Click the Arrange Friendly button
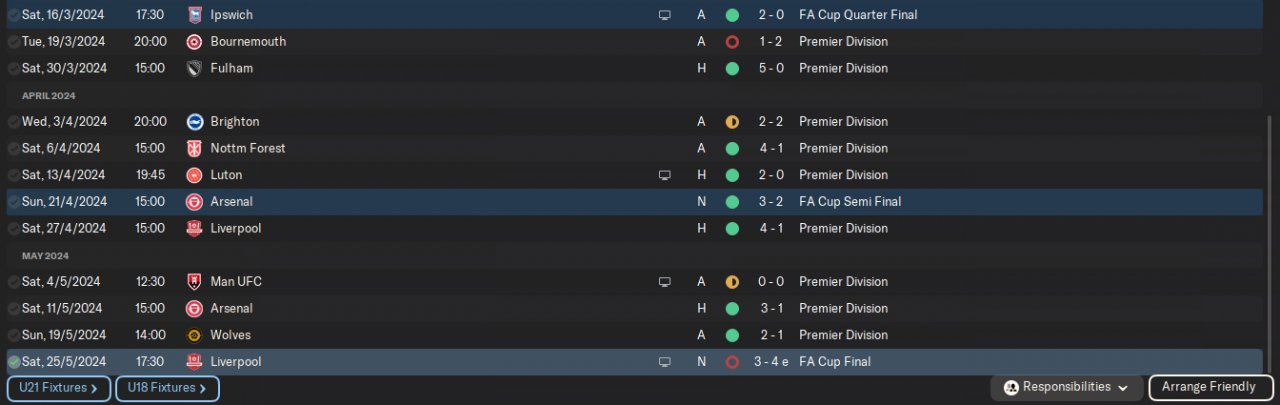This screenshot has width=1280, height=405. tap(1210, 387)
